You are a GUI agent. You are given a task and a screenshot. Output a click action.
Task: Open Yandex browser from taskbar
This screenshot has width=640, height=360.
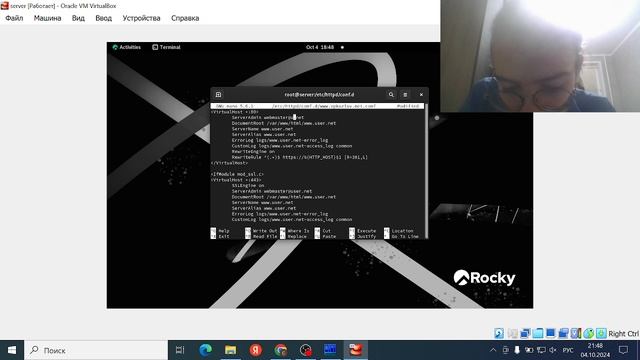coord(256,350)
